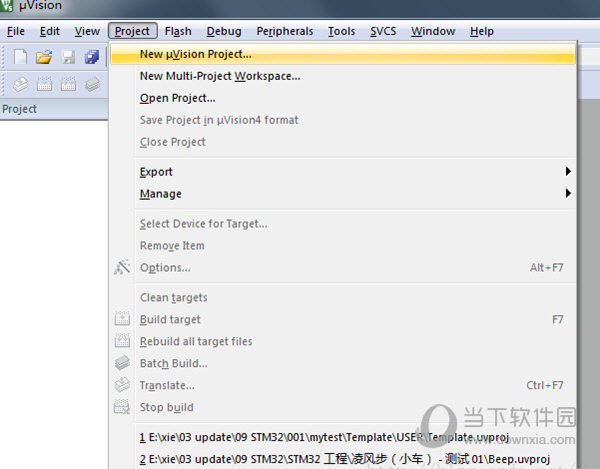Click the Build toolbar icon

[x=44, y=84]
